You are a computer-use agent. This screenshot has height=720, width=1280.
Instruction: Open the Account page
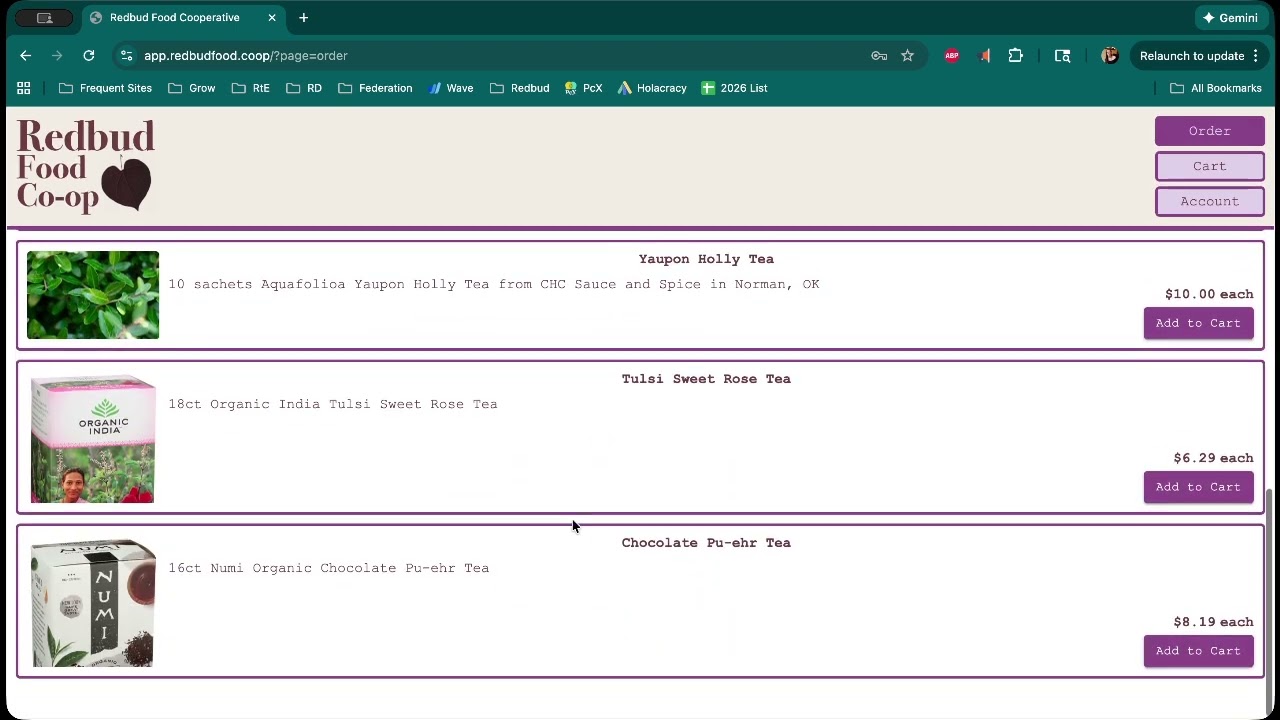pyautogui.click(x=1209, y=201)
